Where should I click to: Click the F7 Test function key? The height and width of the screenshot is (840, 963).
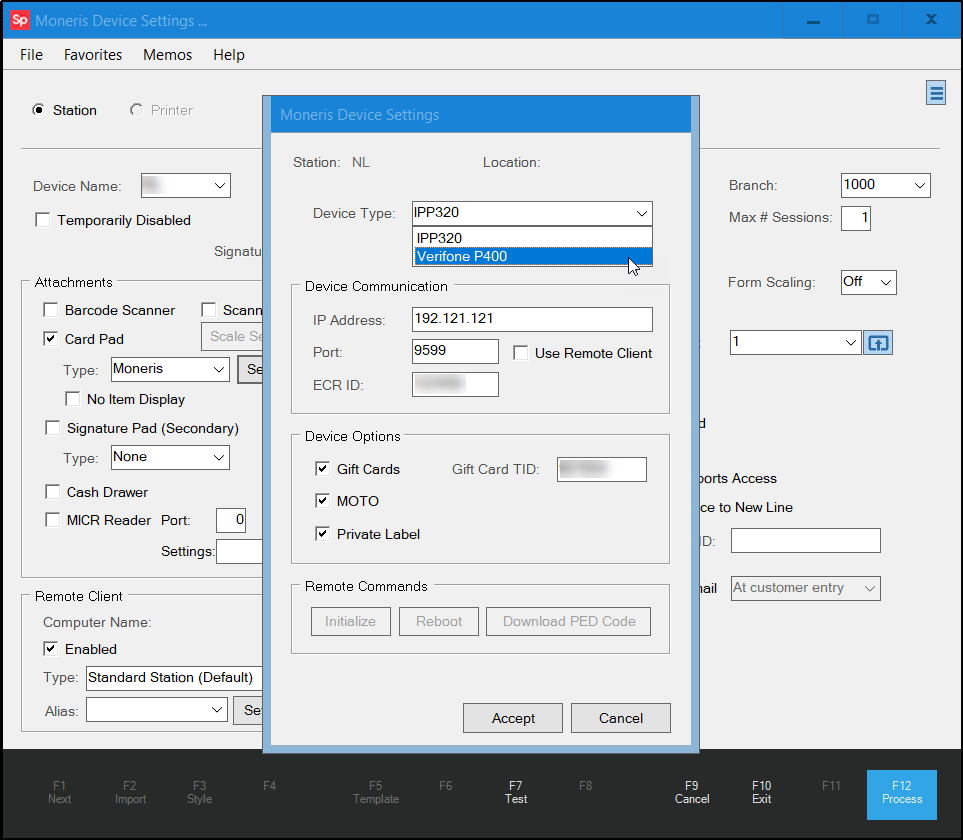pyautogui.click(x=516, y=792)
